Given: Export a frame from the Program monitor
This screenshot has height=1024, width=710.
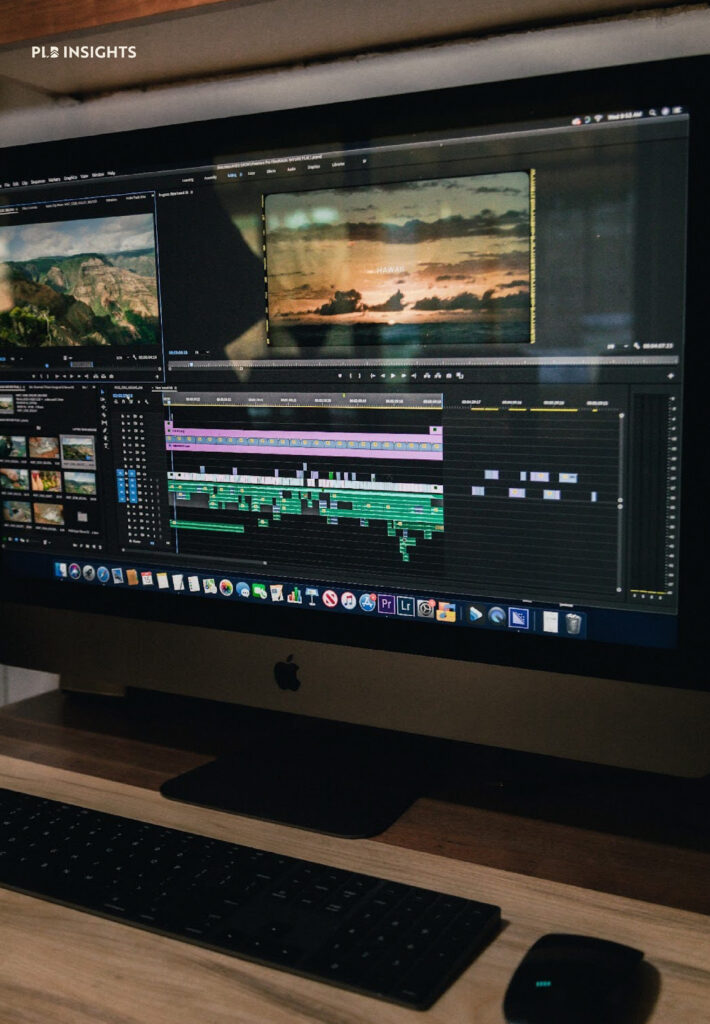Looking at the screenshot, I should [449, 376].
